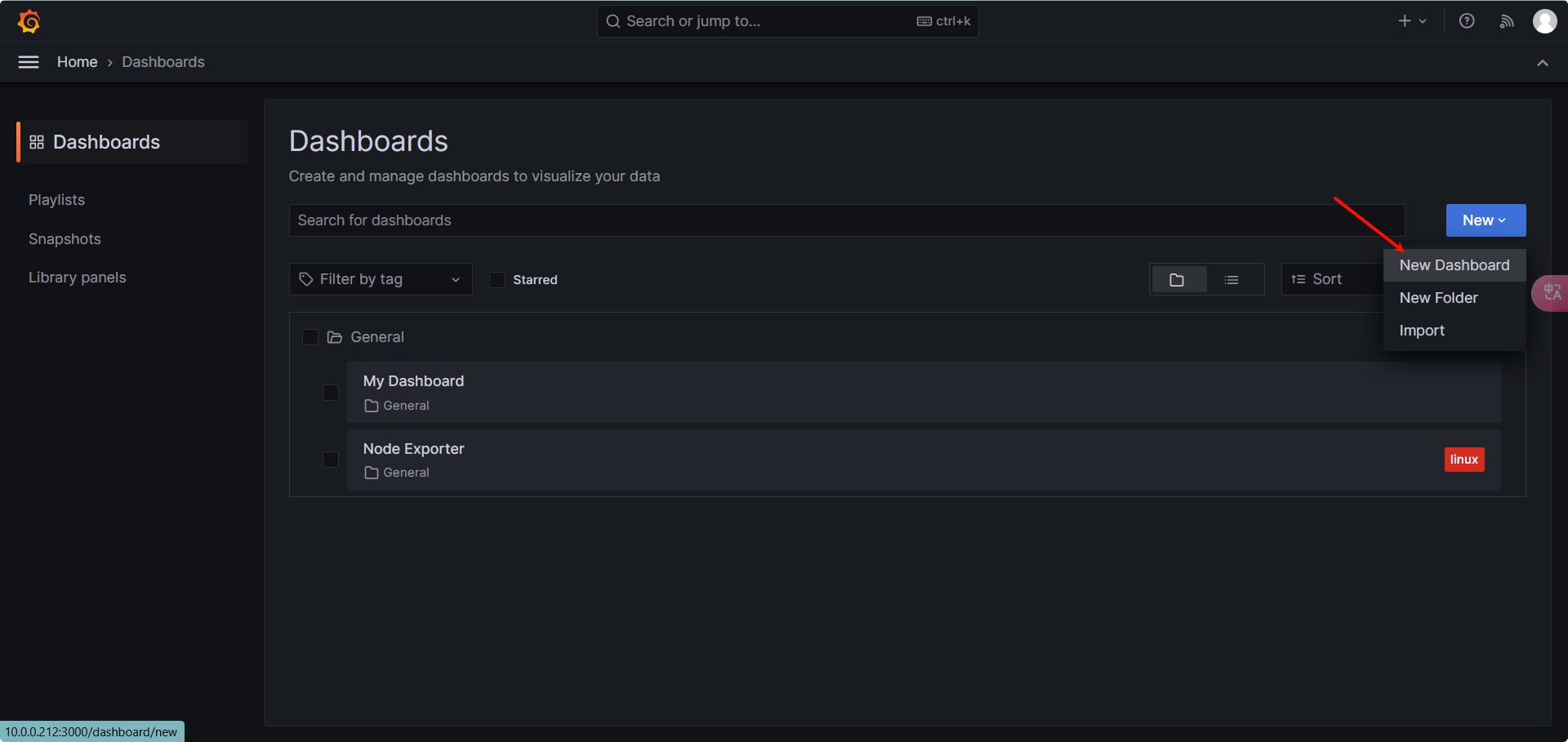
Task: Select Import from the New menu
Action: pos(1422,331)
